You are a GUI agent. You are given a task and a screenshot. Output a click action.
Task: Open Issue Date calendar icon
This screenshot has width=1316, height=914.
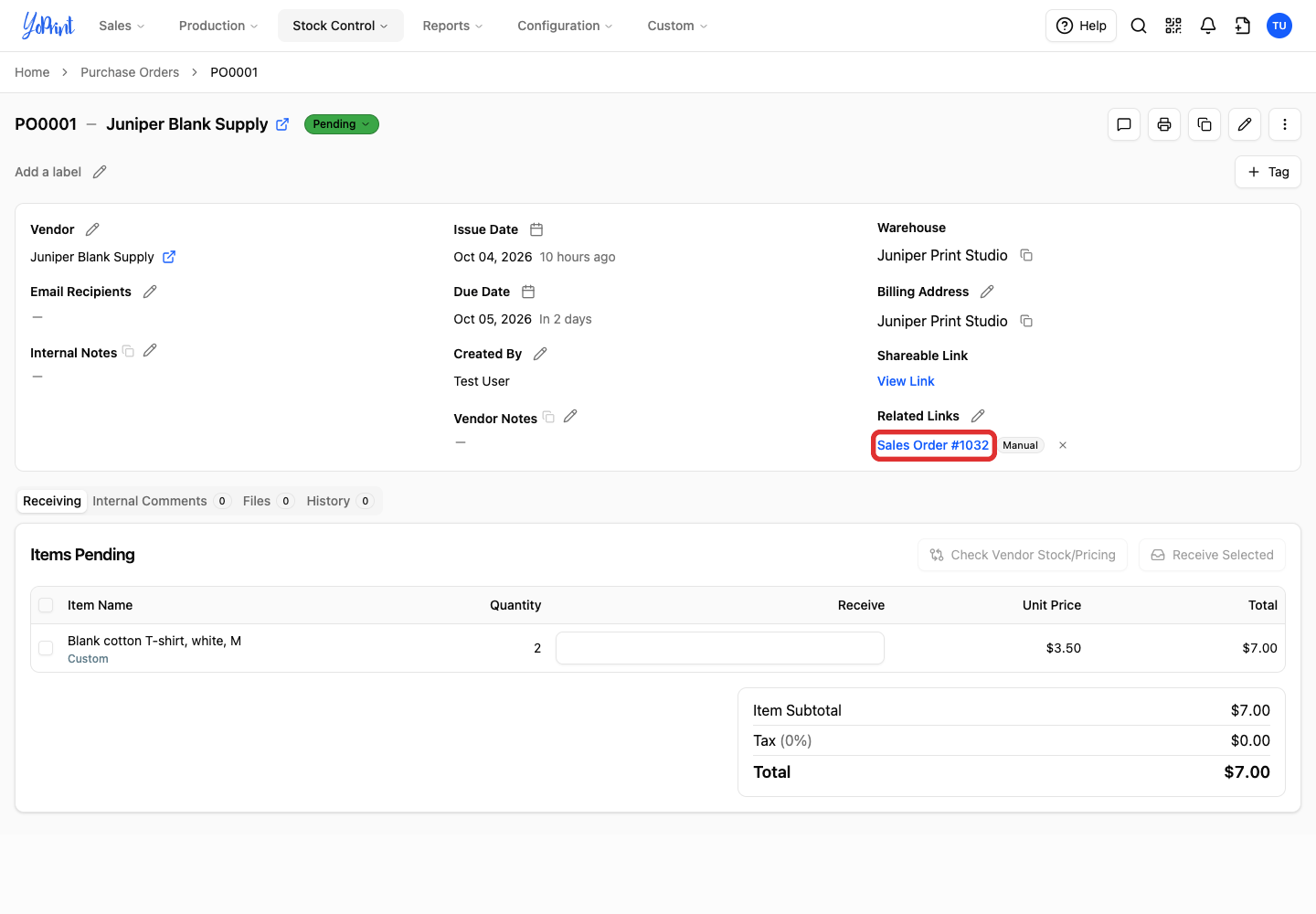536,229
